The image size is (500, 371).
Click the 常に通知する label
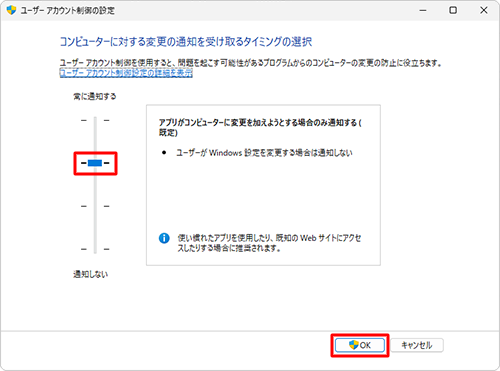click(95, 97)
